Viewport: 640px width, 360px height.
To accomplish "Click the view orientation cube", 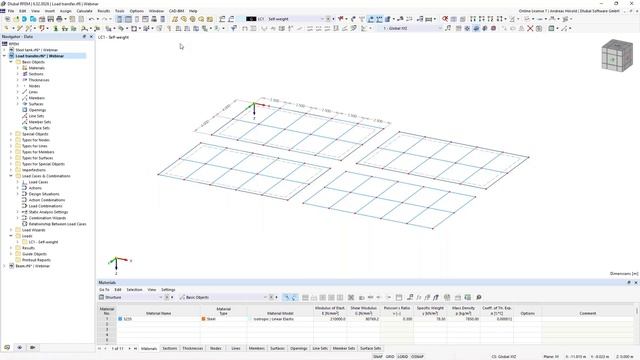I will pos(617,56).
